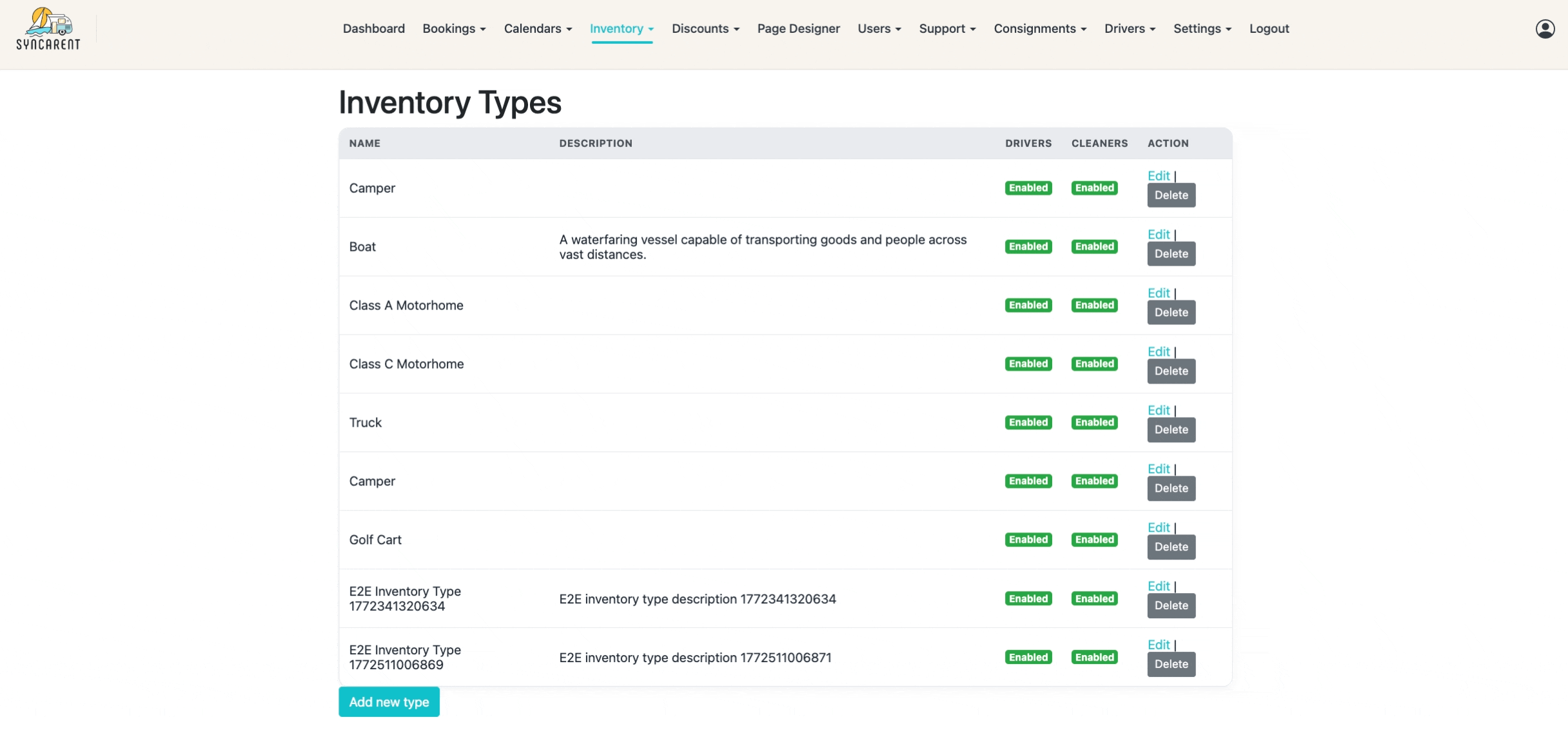
Task: Click the Add new type button
Action: [389, 702]
